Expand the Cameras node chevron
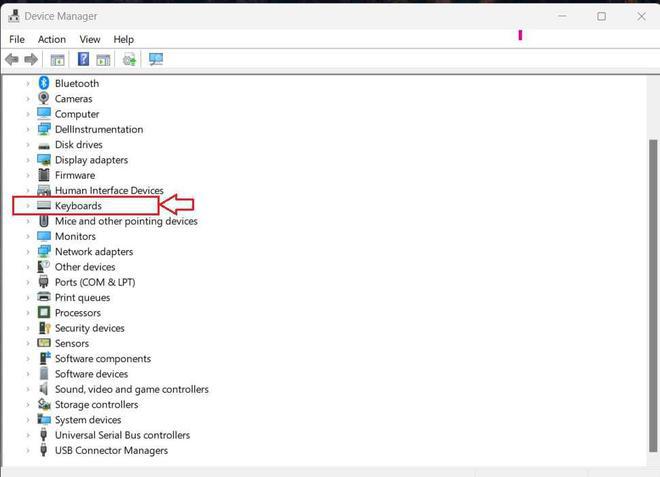The height and width of the screenshot is (477, 660). click(x=28, y=99)
